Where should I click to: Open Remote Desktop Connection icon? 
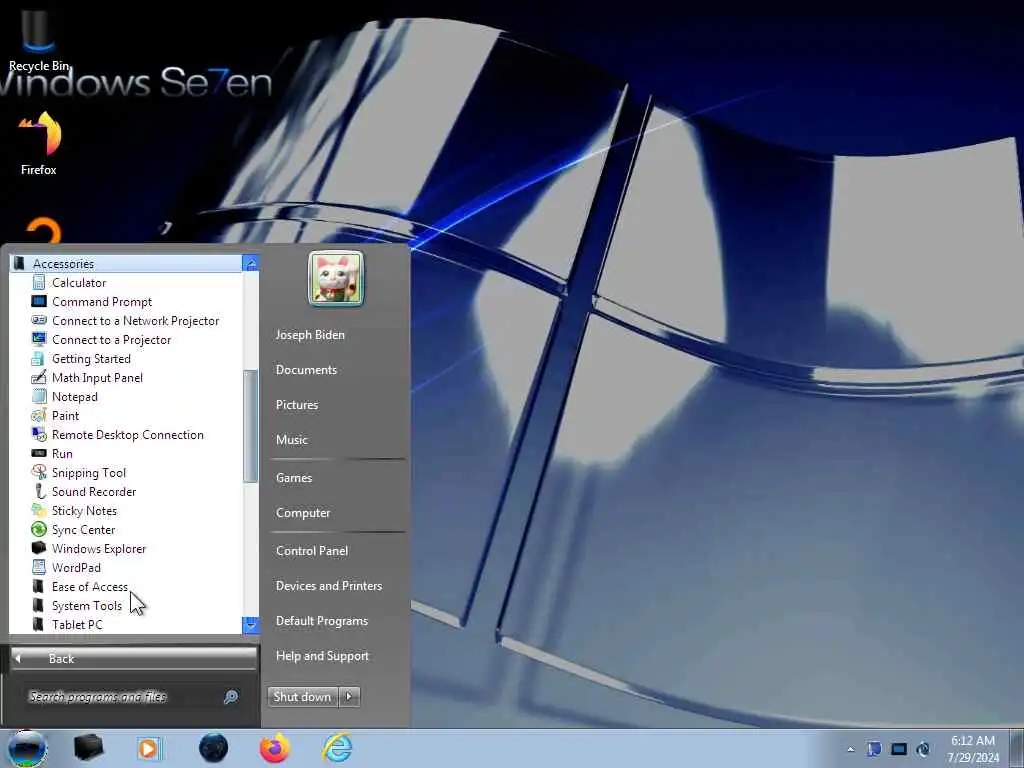coord(39,434)
